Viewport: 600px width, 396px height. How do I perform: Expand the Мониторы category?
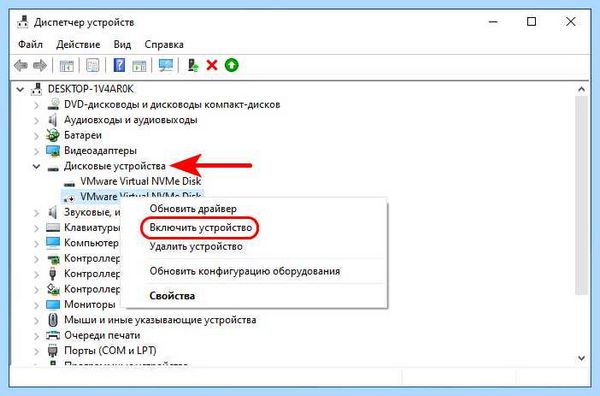click(x=37, y=305)
